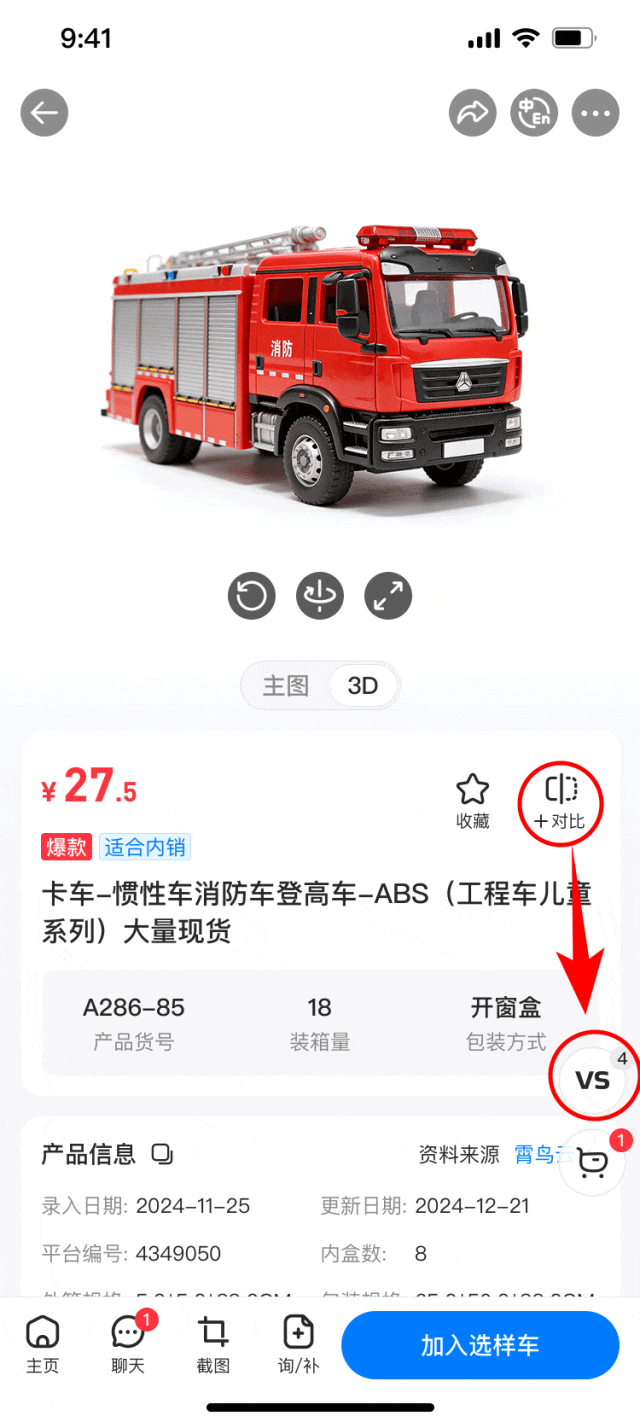Tap the Chinese-English translate icon
Viewport: 640px width, 1422px height.
[x=534, y=113]
